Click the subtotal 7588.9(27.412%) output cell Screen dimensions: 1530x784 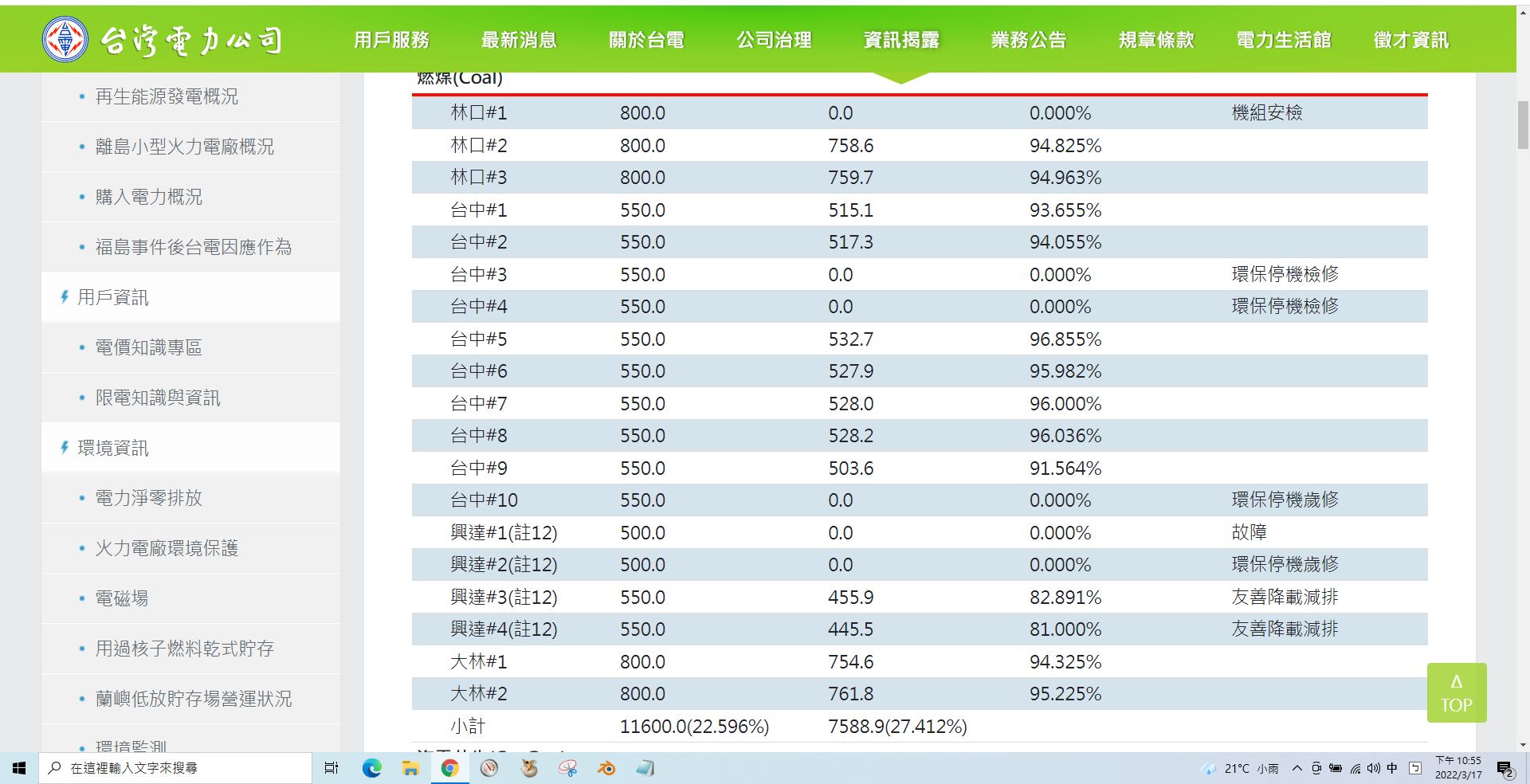(x=897, y=727)
